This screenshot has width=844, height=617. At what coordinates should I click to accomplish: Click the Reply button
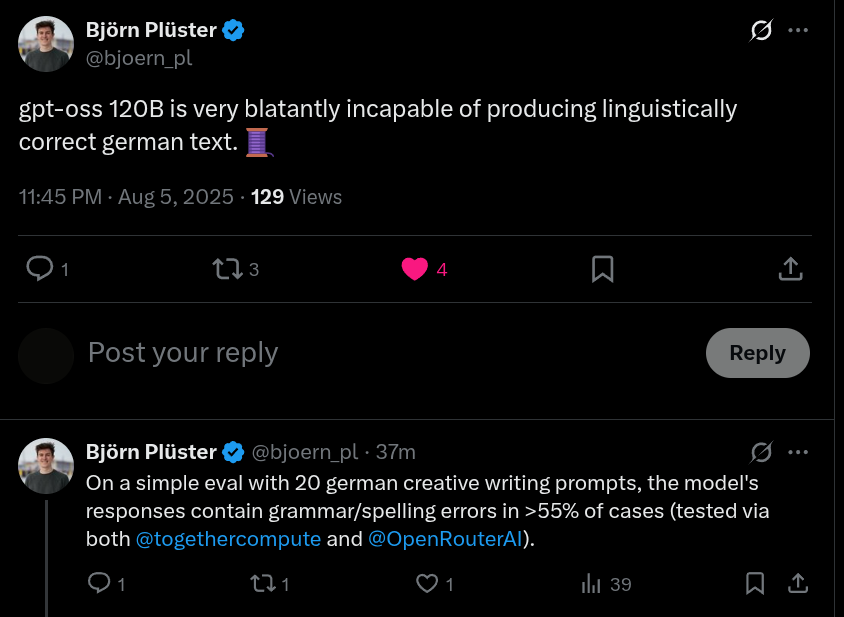point(757,353)
